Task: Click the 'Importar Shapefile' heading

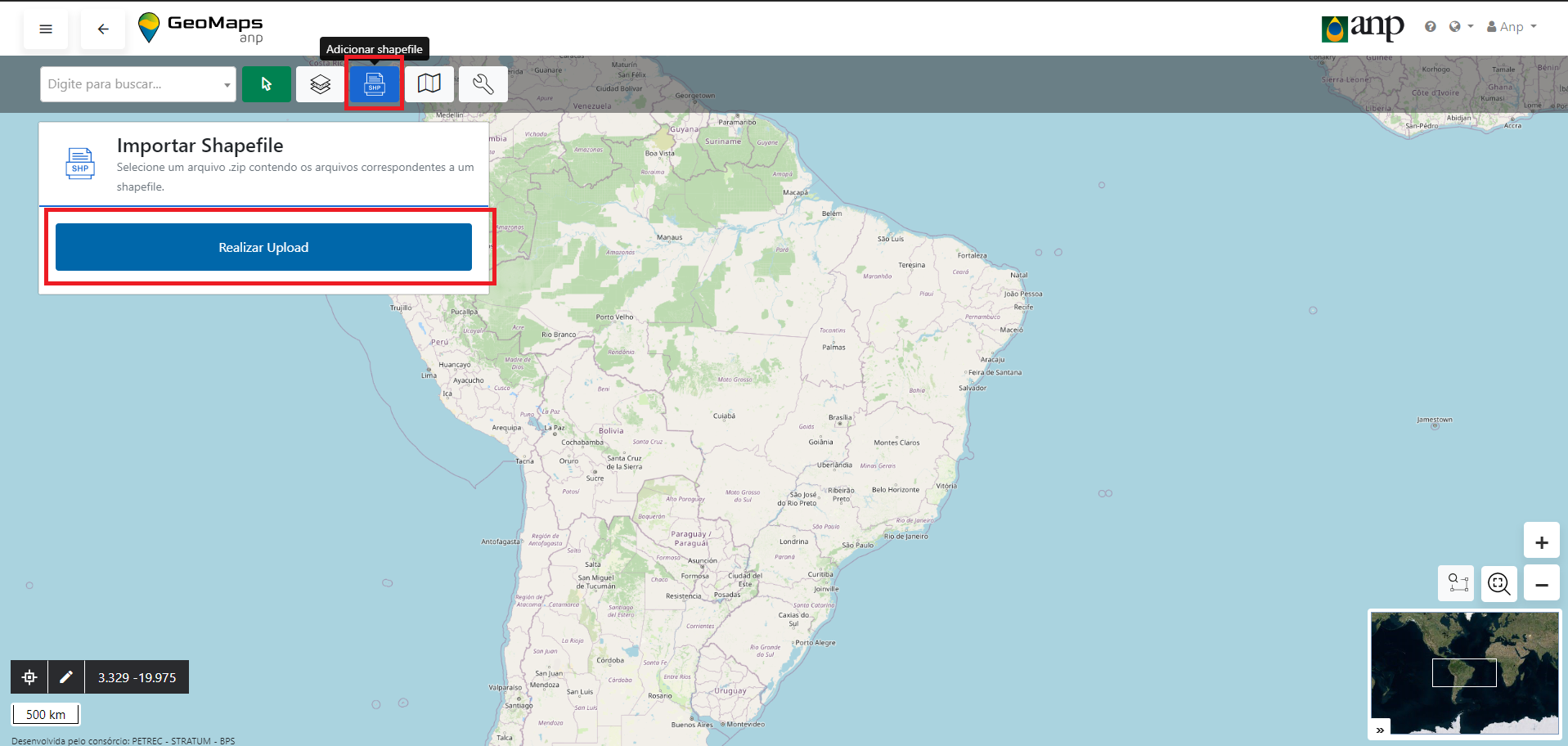Action: (x=200, y=146)
